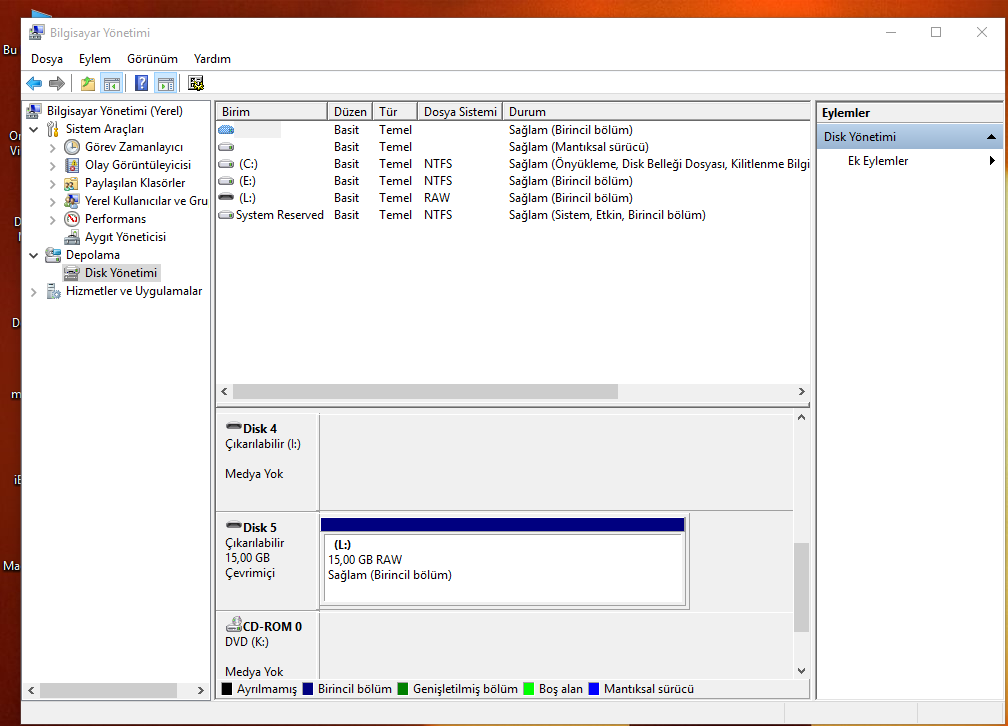Viewport: 1008px width, 726px height.
Task: Open the Eylem menu
Action: pyautogui.click(x=94, y=59)
